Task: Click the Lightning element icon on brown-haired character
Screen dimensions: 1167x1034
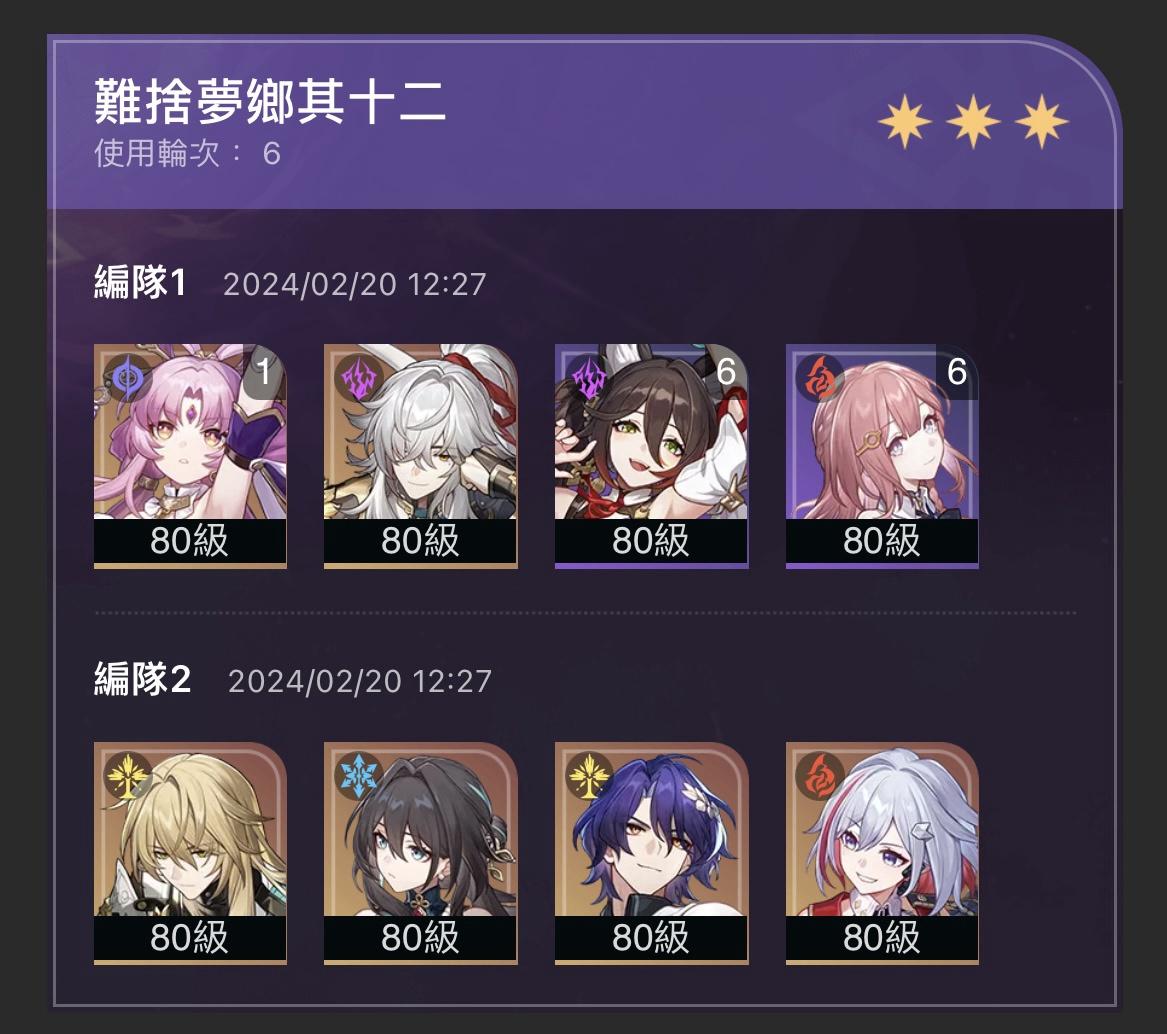Action: click(589, 377)
